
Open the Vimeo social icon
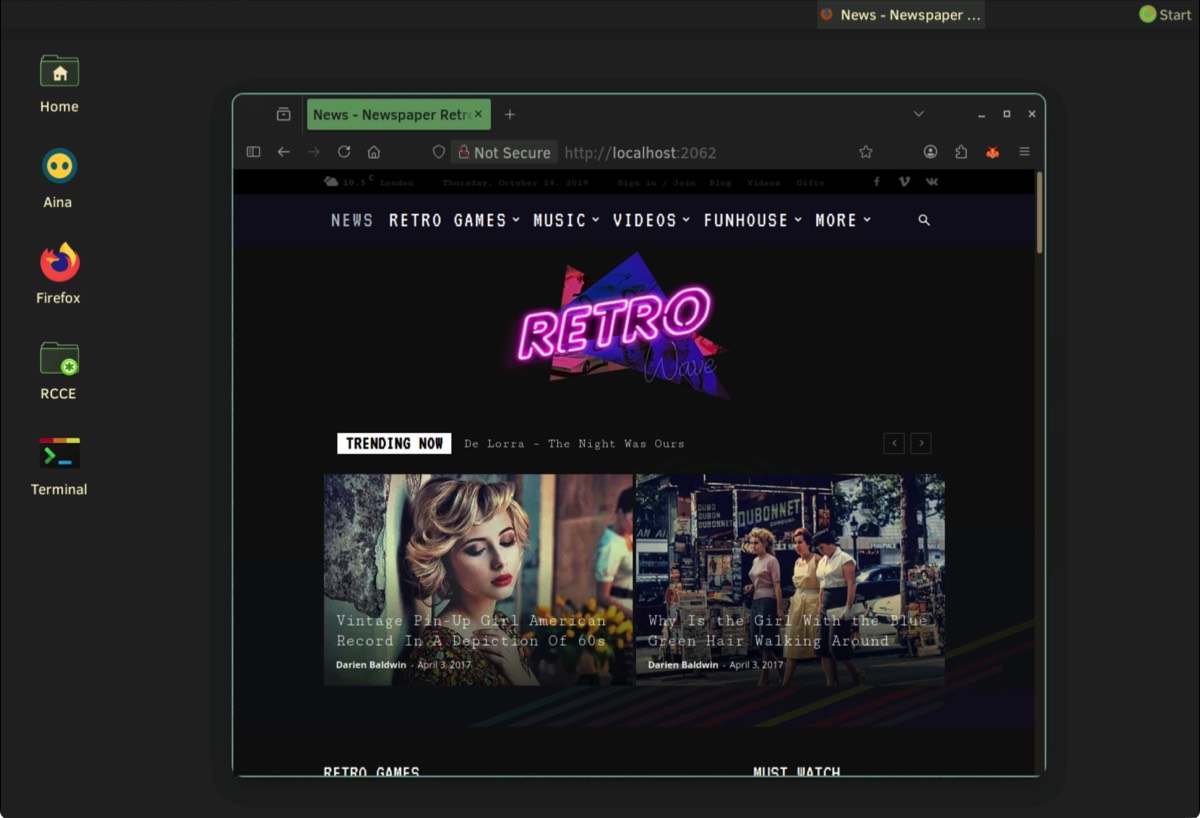click(904, 182)
